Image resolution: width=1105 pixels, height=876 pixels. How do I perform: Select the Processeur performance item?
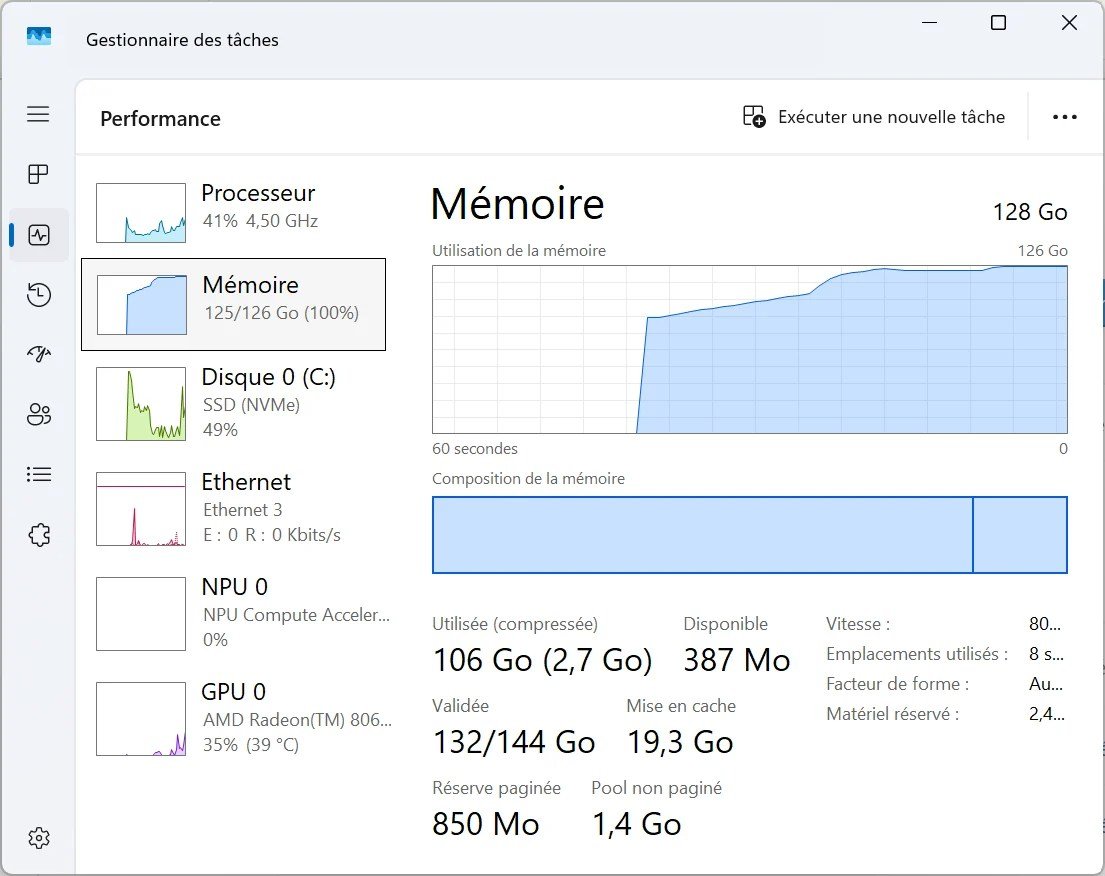point(233,213)
